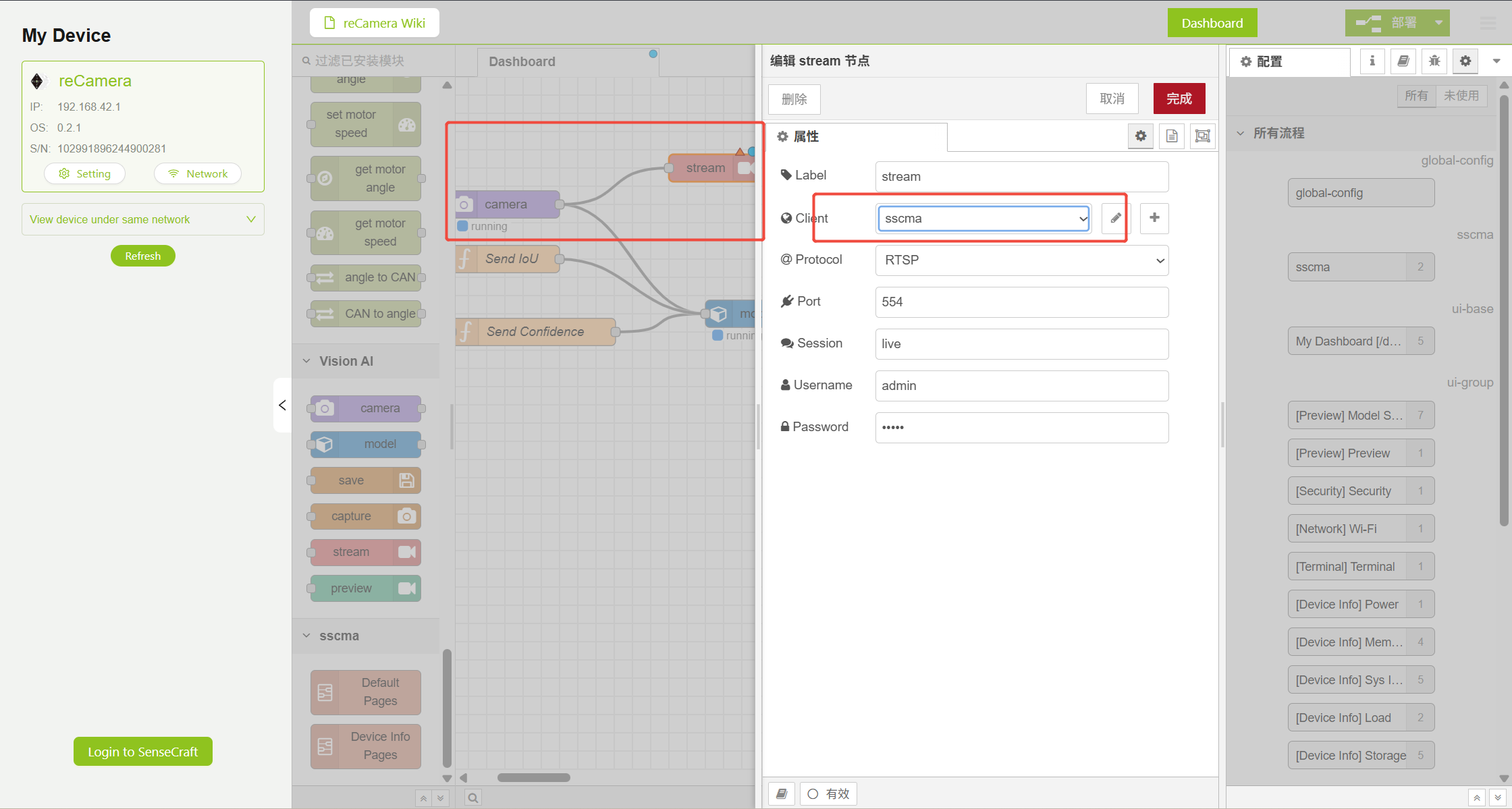Show the info sidebar tab icon
The height and width of the screenshot is (809, 1512).
point(1372,61)
